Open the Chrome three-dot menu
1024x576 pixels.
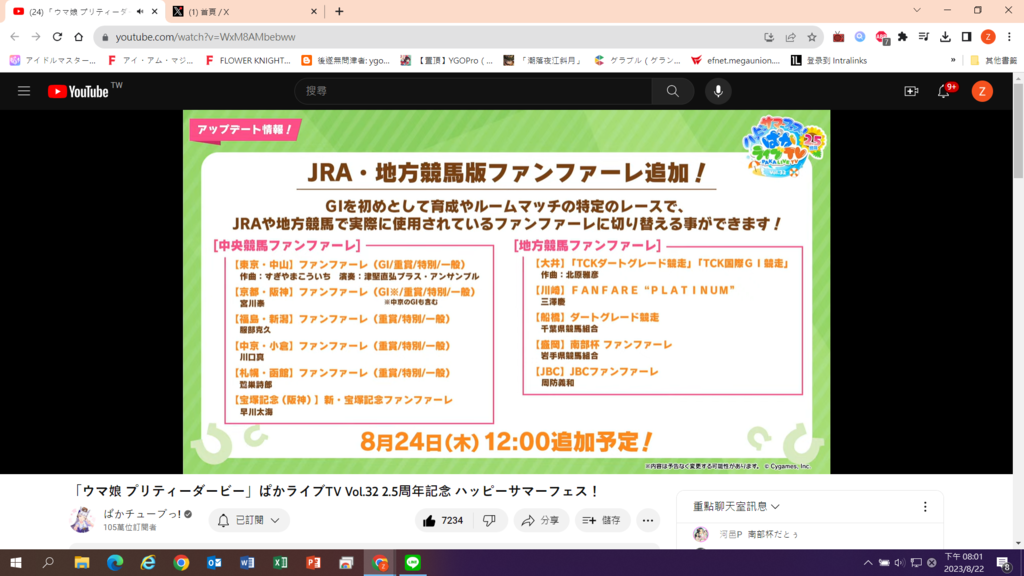coord(1009,37)
